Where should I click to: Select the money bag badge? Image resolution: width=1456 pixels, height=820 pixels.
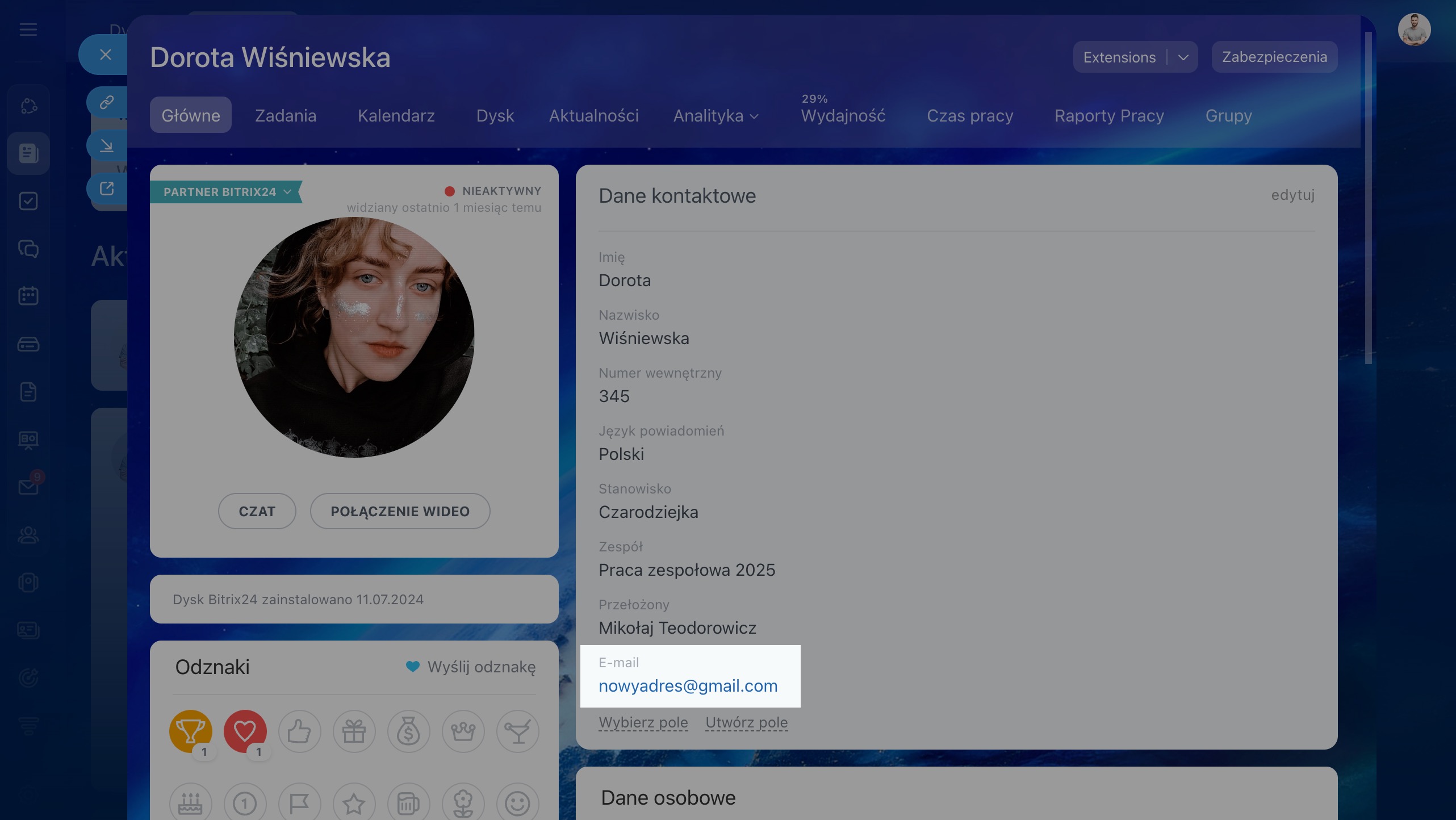pyautogui.click(x=408, y=731)
